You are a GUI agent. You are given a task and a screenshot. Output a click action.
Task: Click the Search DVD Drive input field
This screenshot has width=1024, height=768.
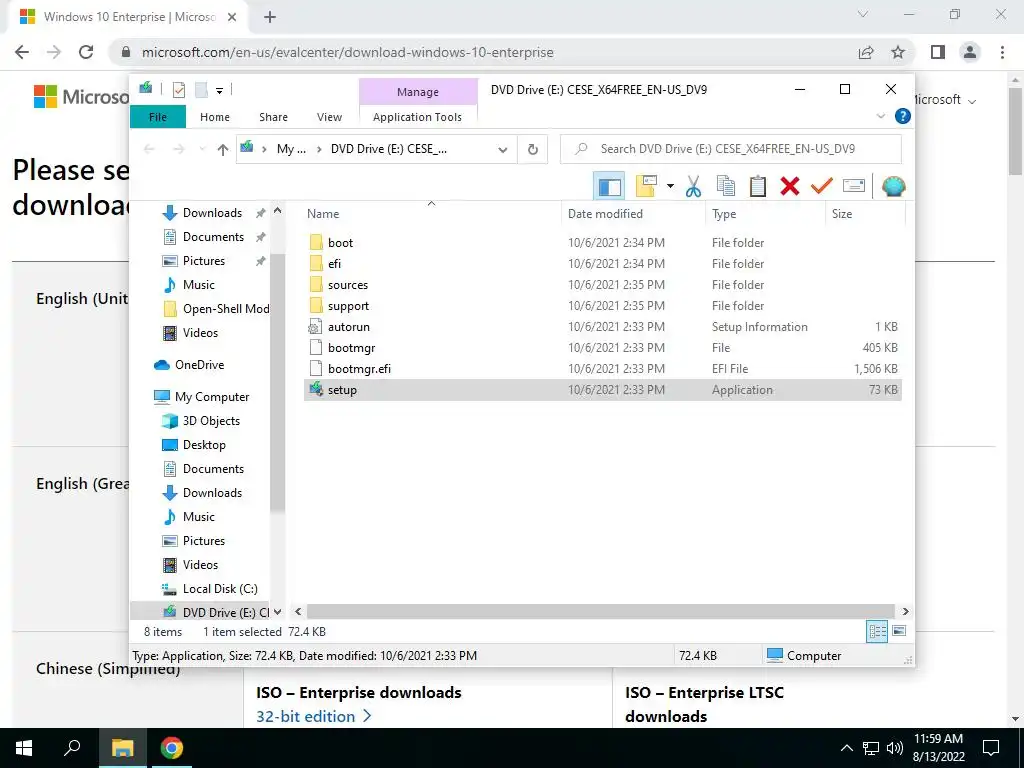(x=731, y=149)
